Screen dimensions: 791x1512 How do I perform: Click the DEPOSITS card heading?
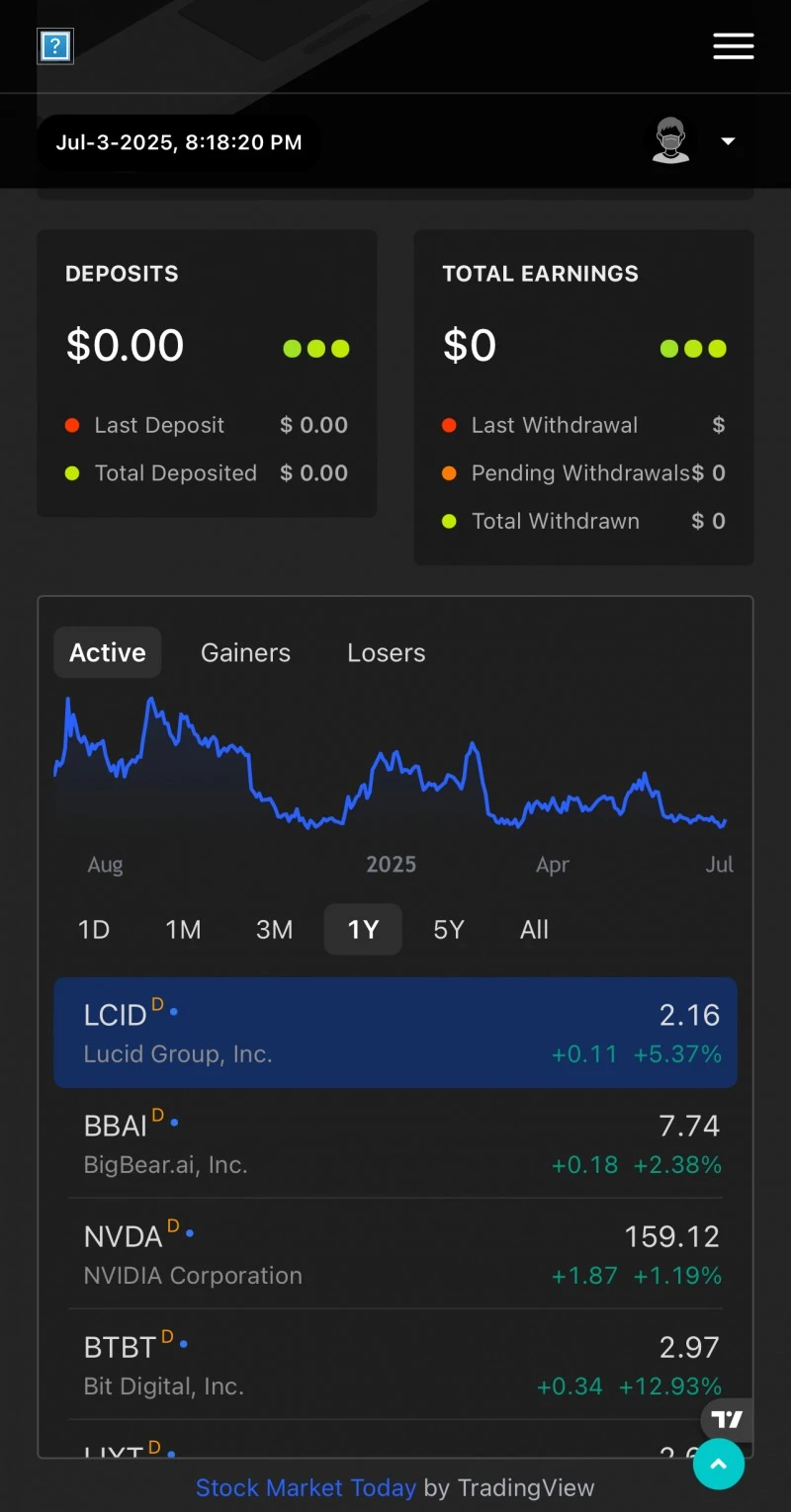tap(122, 274)
